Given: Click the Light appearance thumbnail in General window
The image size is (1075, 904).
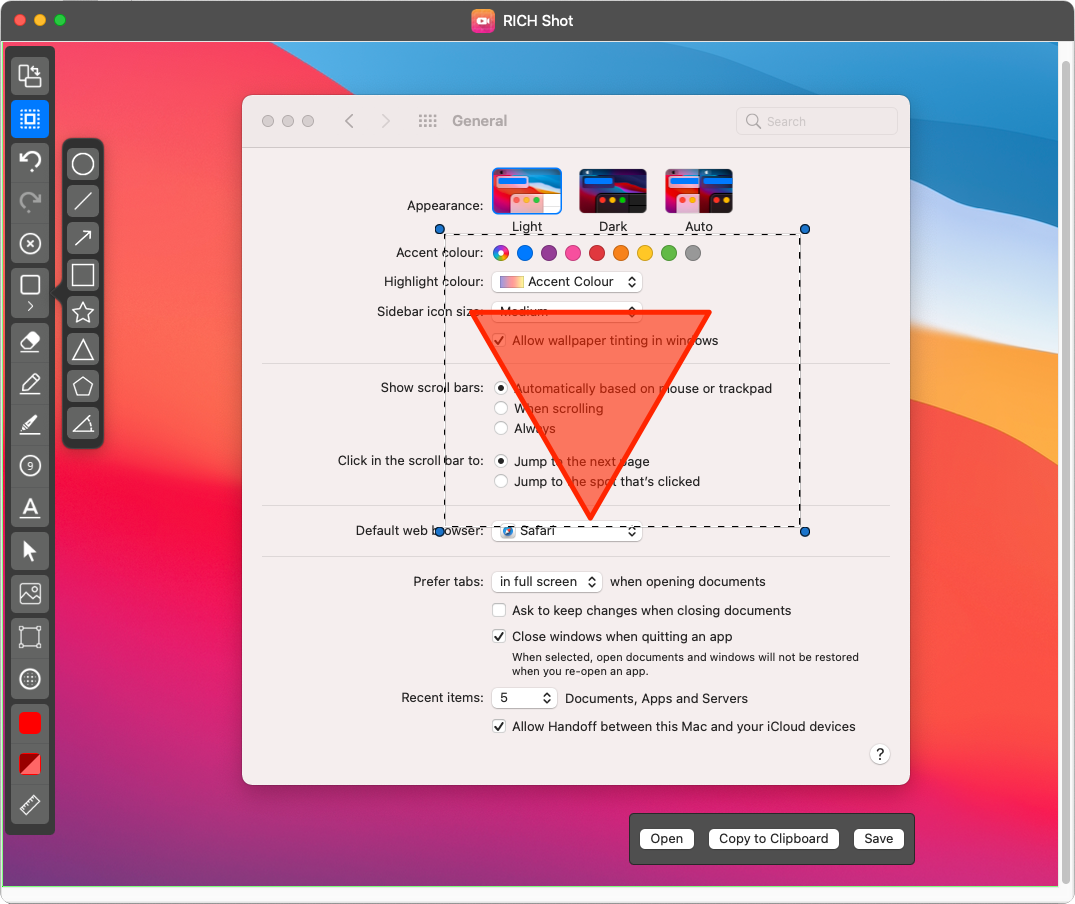Looking at the screenshot, I should [527, 191].
